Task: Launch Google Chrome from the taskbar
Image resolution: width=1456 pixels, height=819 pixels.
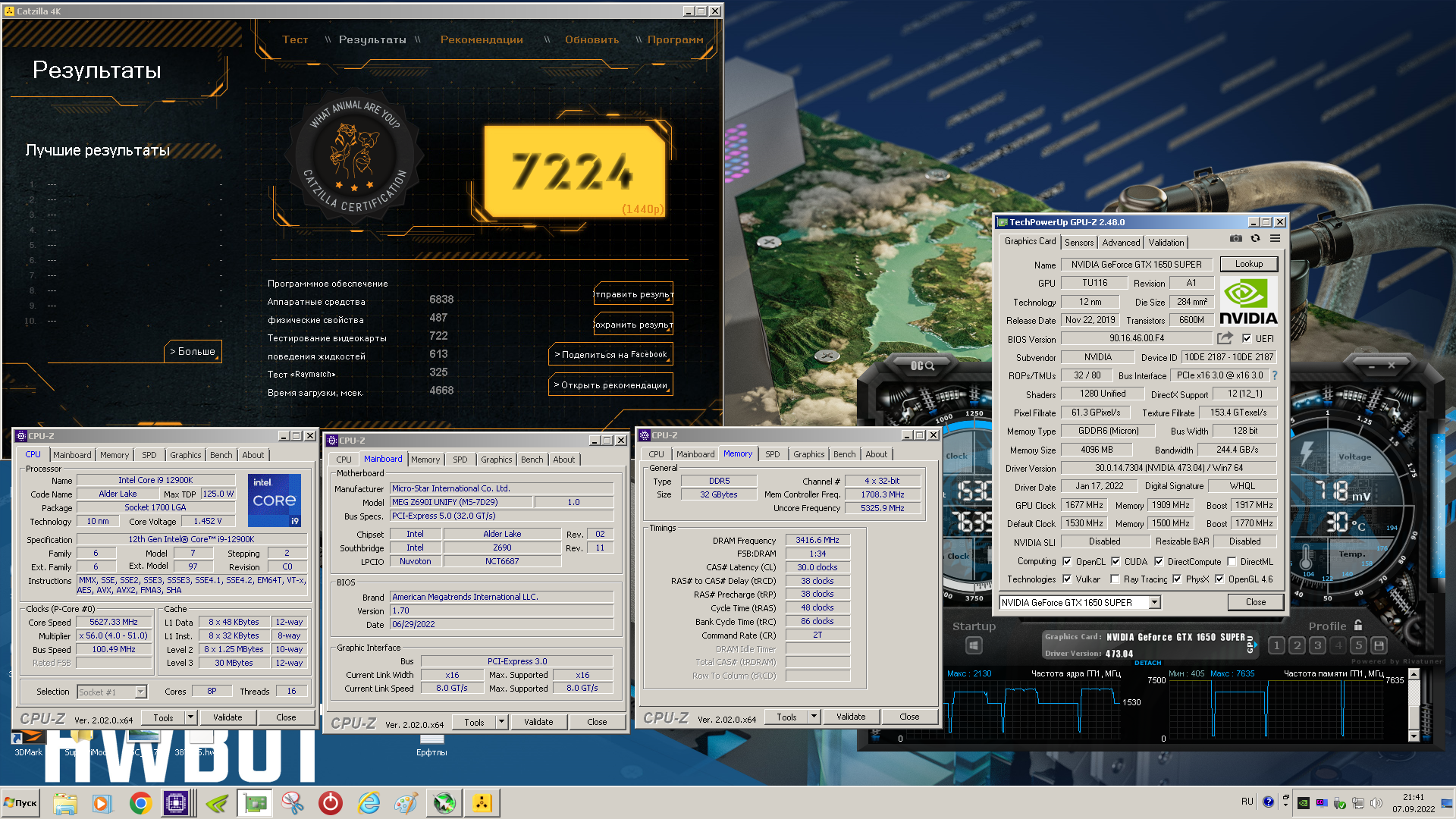Action: pyautogui.click(x=140, y=803)
